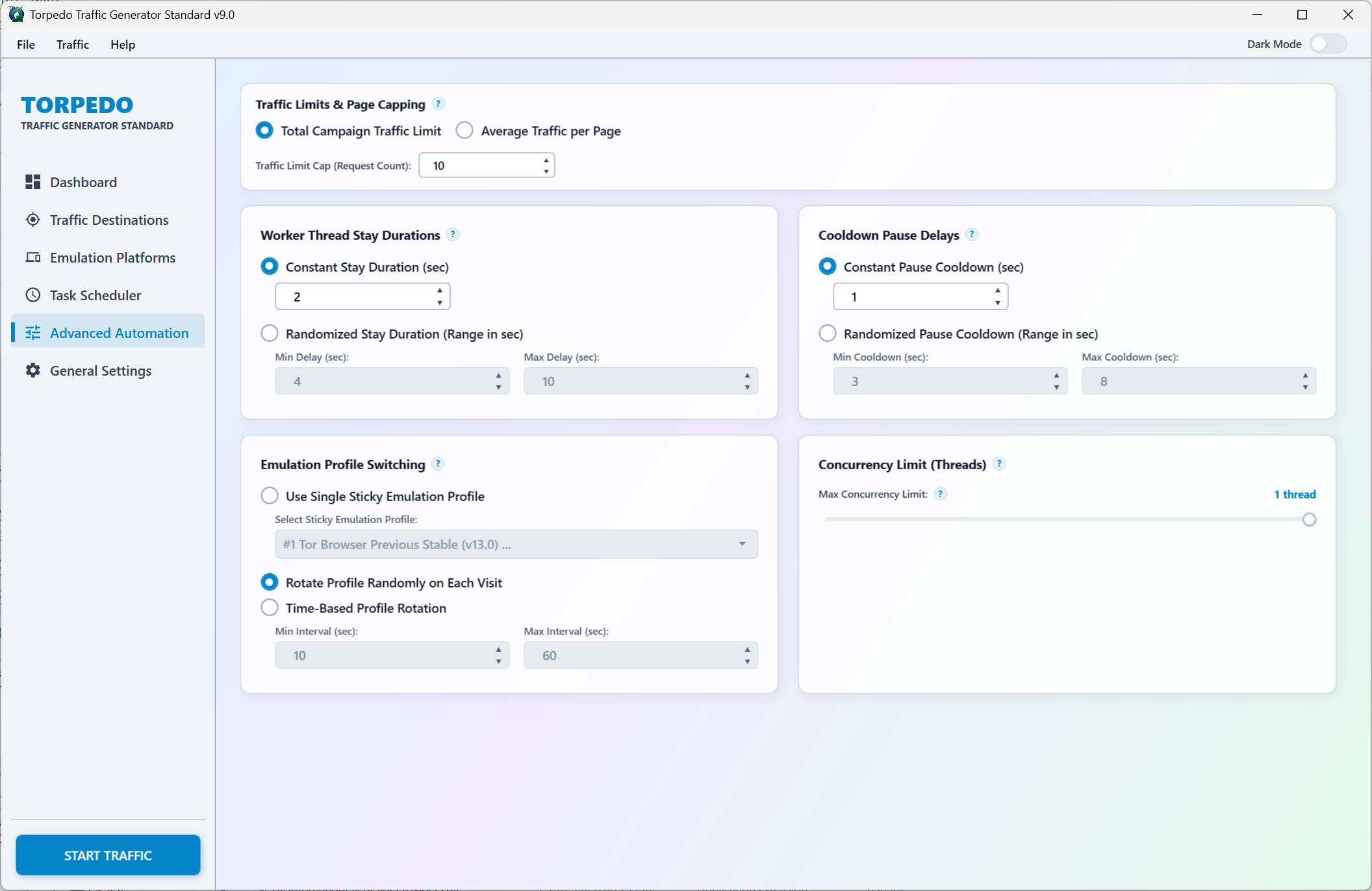Select Randomized Pause Cooldown radio button
Viewport: 1372px width, 891px height.
(828, 333)
